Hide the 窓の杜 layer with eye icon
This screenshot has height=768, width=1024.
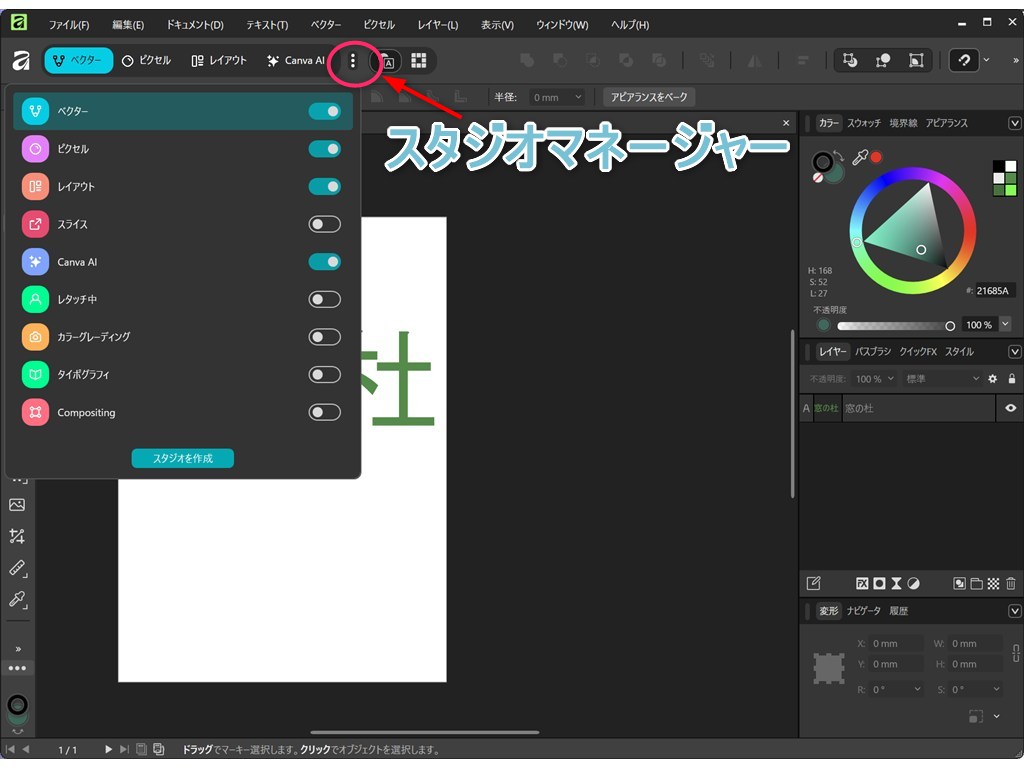click(1010, 408)
